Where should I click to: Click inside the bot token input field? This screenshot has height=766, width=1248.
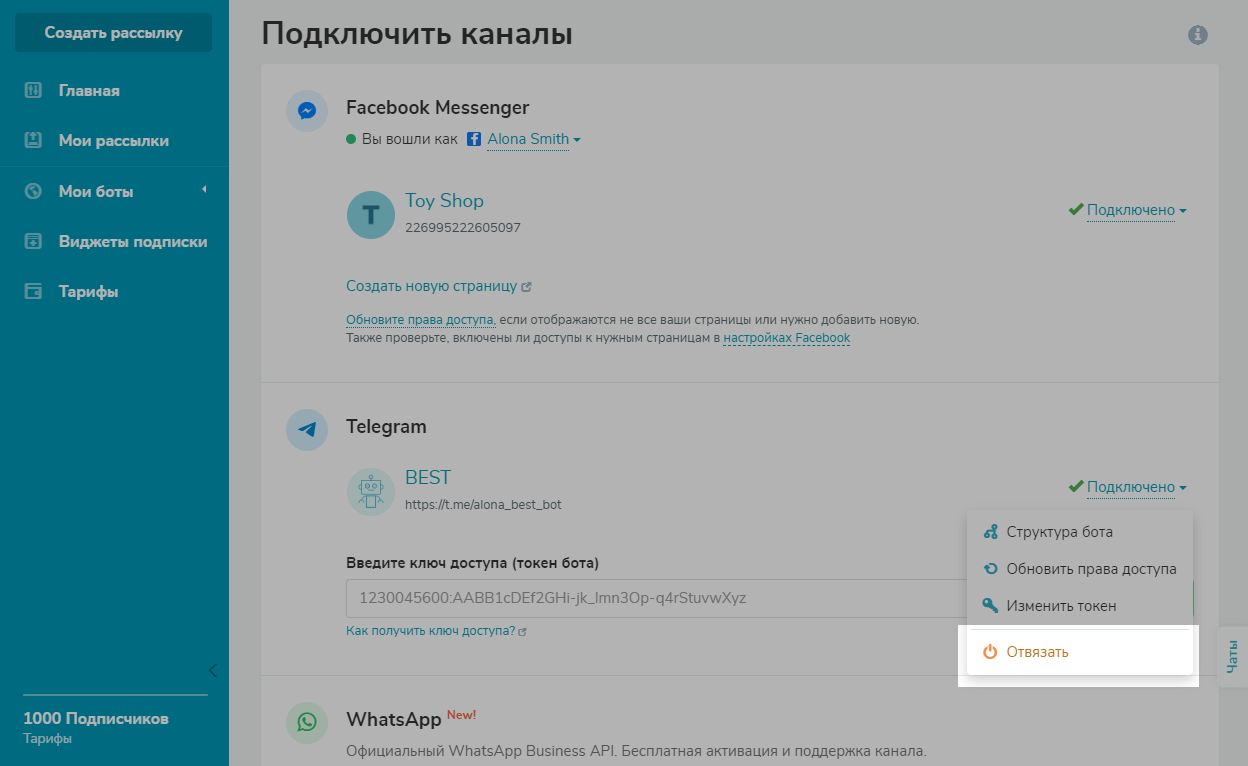[x=650, y=599]
